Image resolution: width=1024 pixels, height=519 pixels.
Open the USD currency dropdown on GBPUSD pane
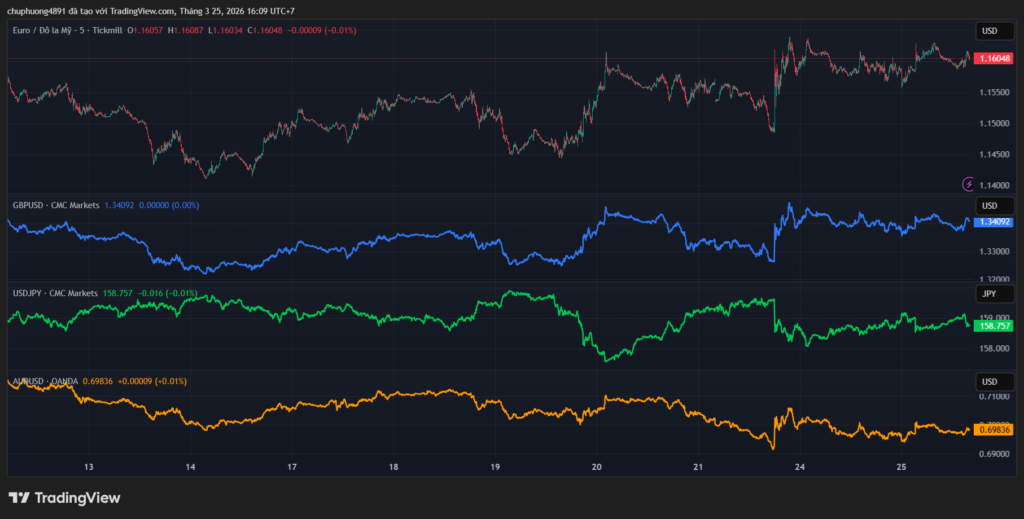[990, 206]
